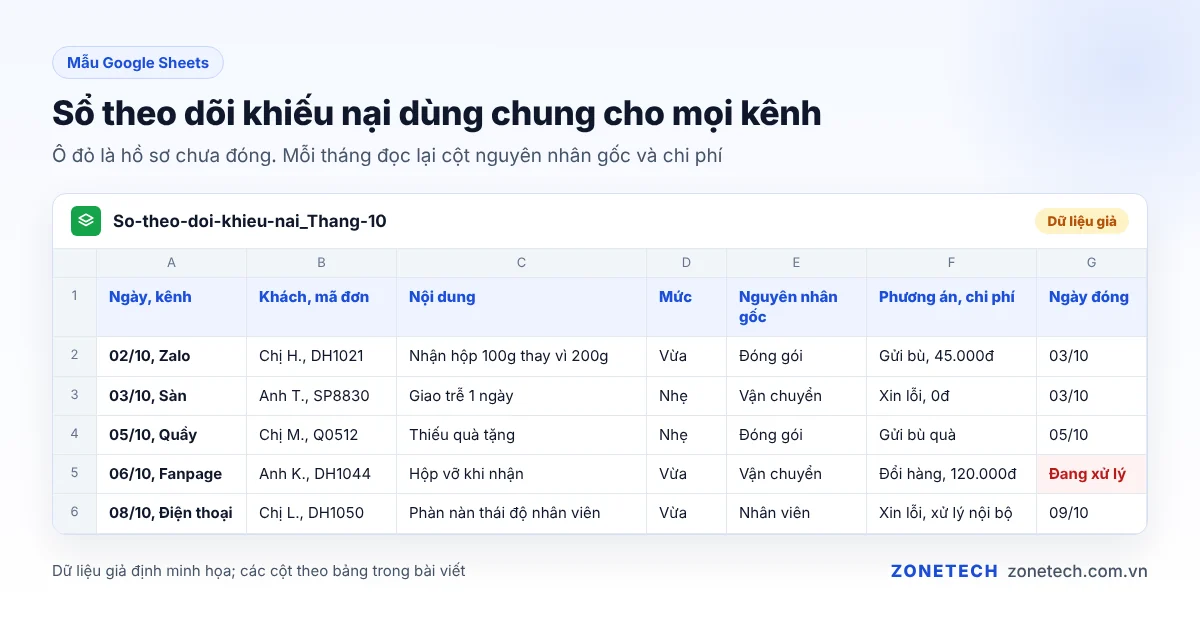Image resolution: width=1200 pixels, height=621 pixels.
Task: Select row number 4
Action: click(75, 434)
